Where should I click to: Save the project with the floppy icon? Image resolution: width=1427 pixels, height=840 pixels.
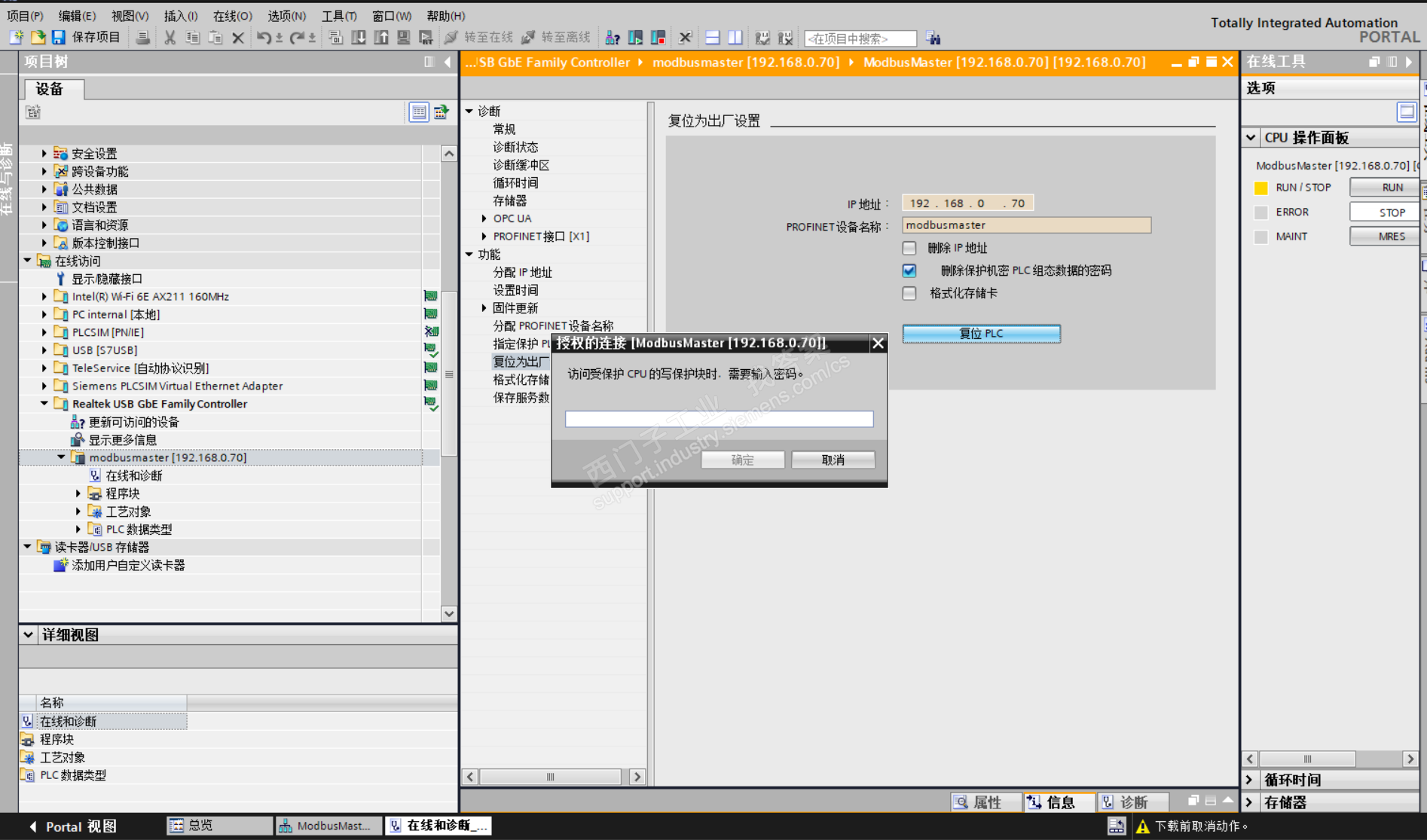(x=59, y=38)
